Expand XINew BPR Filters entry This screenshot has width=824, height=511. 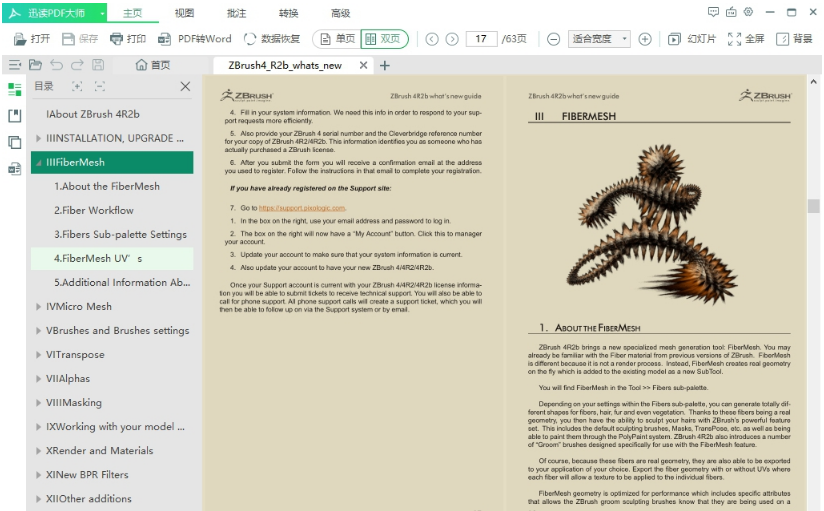[x=38, y=475]
